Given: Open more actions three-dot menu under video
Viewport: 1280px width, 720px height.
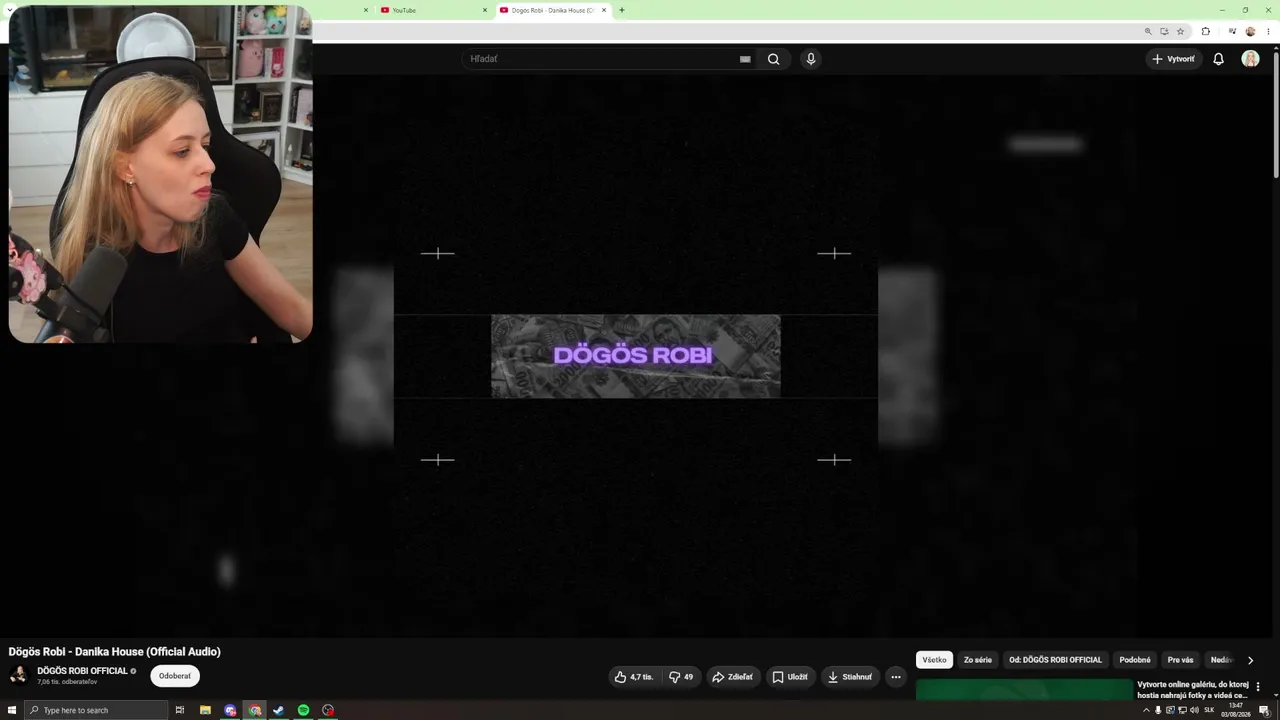Looking at the screenshot, I should point(896,677).
